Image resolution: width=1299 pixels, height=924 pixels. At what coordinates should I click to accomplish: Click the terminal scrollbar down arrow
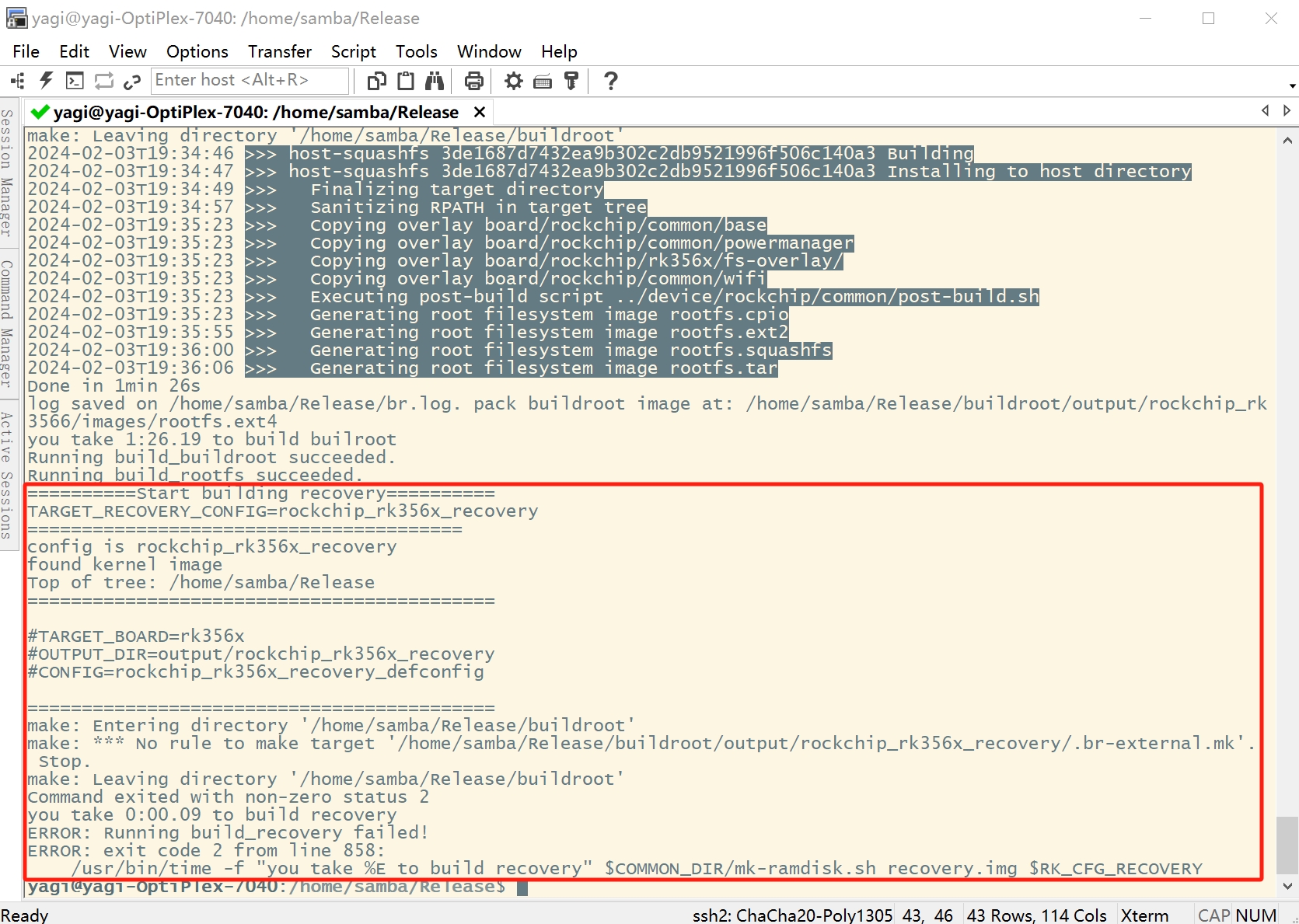1287,886
